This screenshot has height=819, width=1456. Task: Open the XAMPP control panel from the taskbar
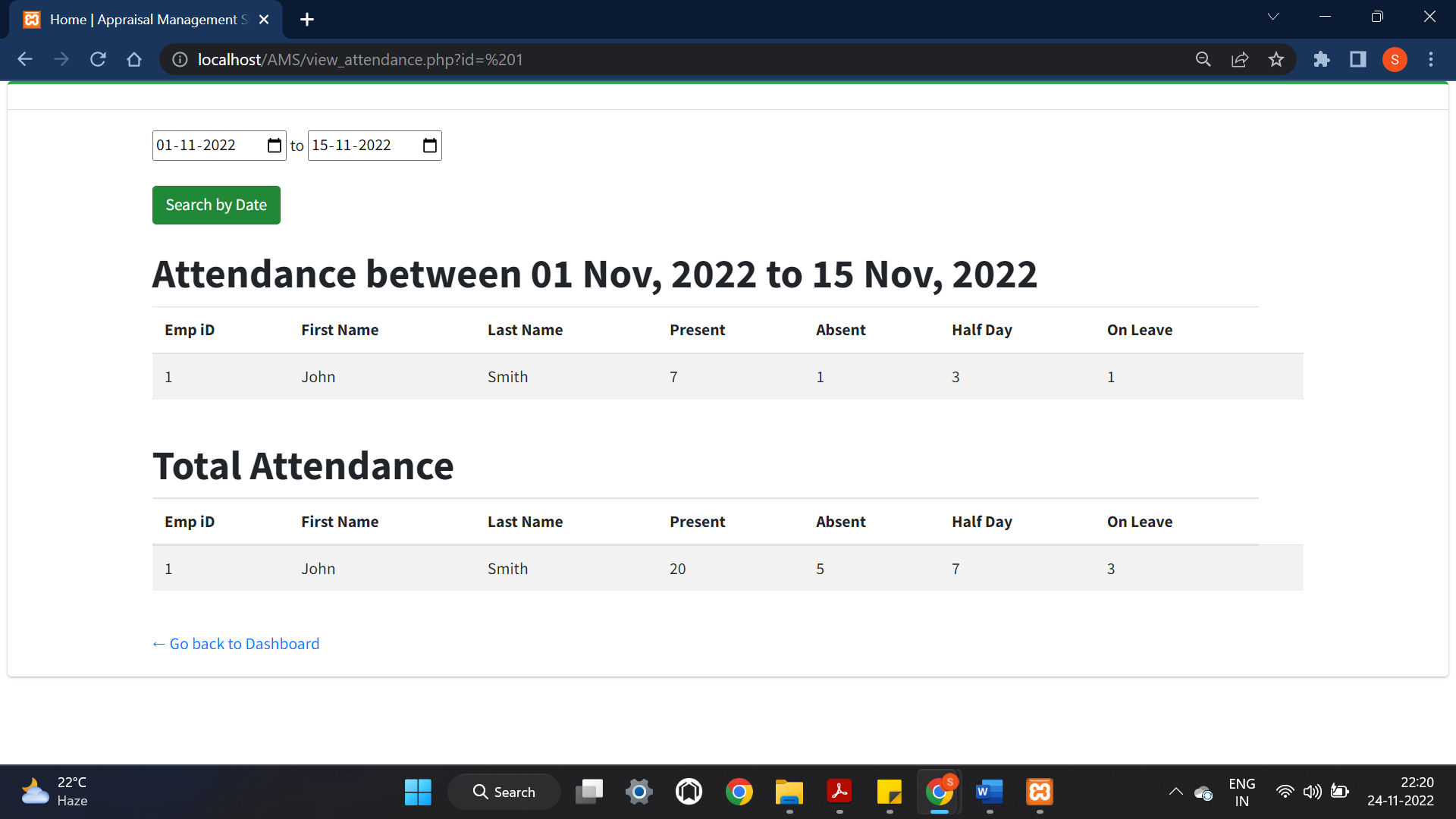pyautogui.click(x=1039, y=791)
